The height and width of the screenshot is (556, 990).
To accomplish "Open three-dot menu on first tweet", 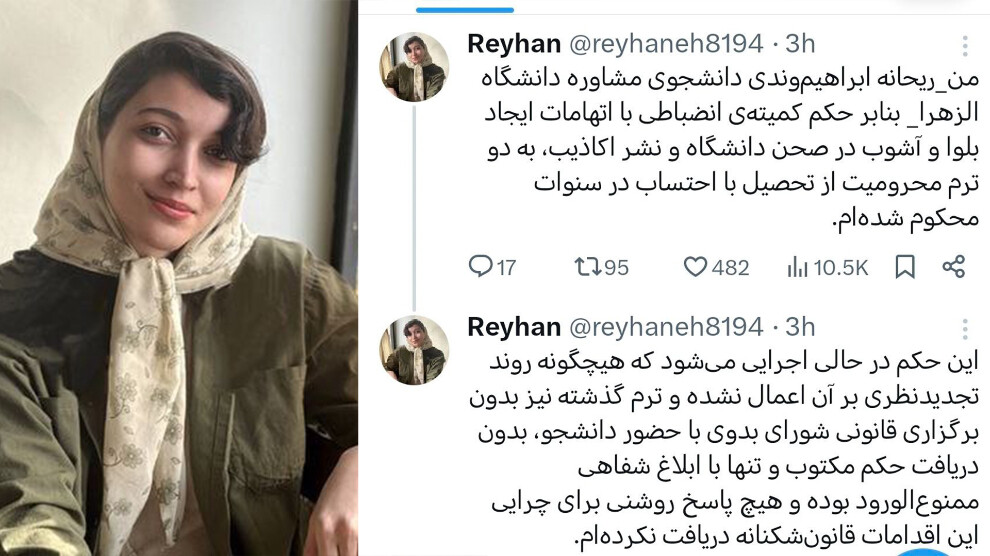I will (965, 45).
